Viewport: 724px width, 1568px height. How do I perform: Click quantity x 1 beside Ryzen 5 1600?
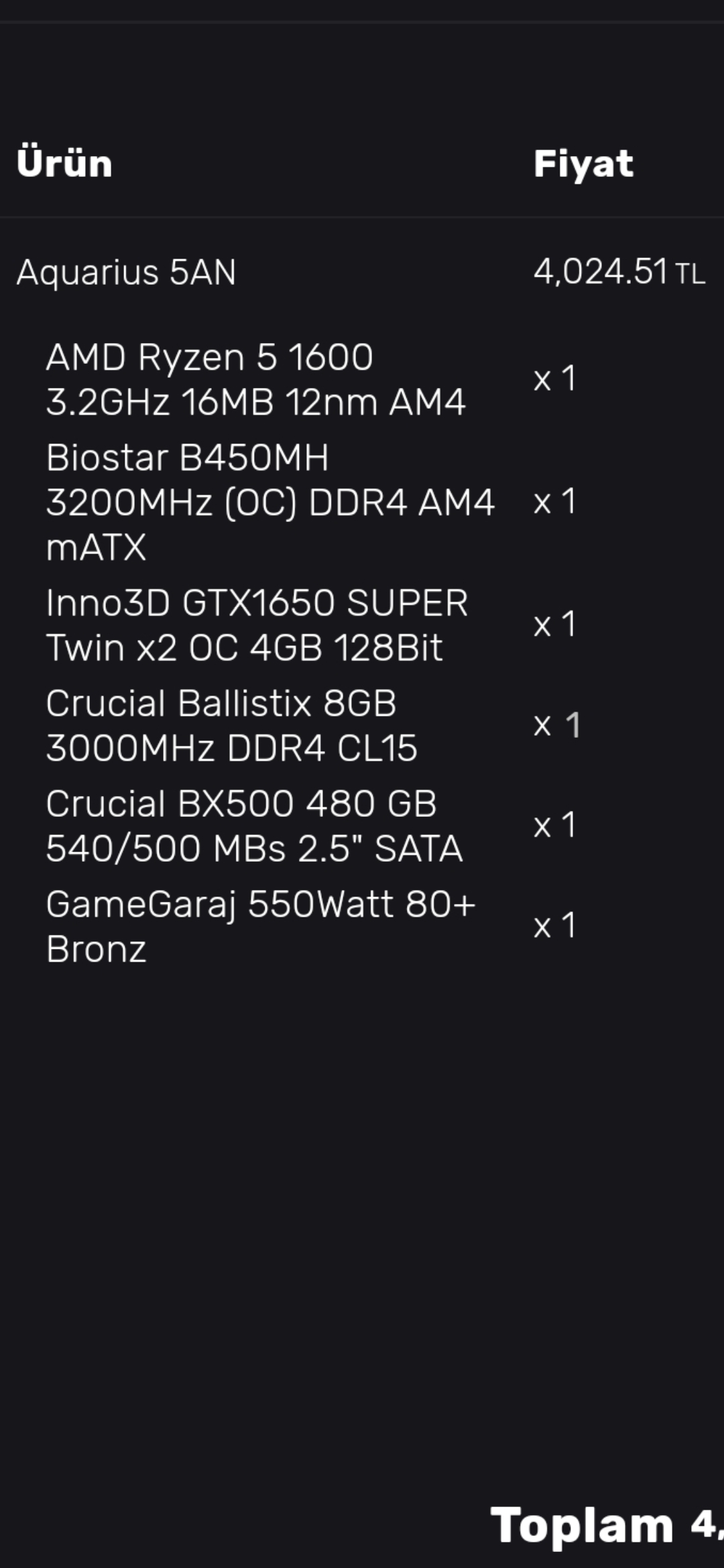pos(554,379)
